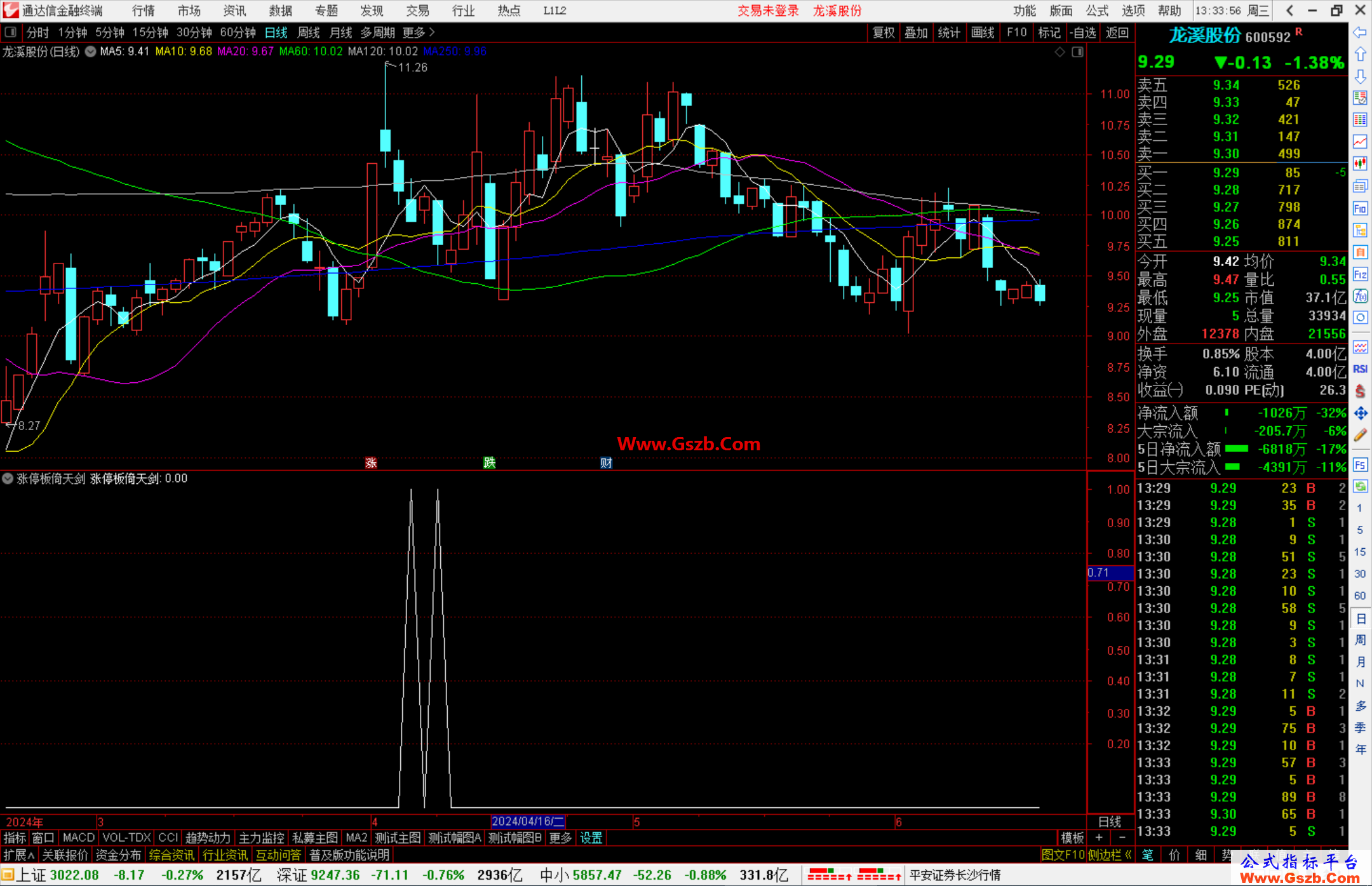This screenshot has height=886, width=1372.
Task: Toggle the 涨停板倚天剑 indicator circle
Action: (x=8, y=478)
